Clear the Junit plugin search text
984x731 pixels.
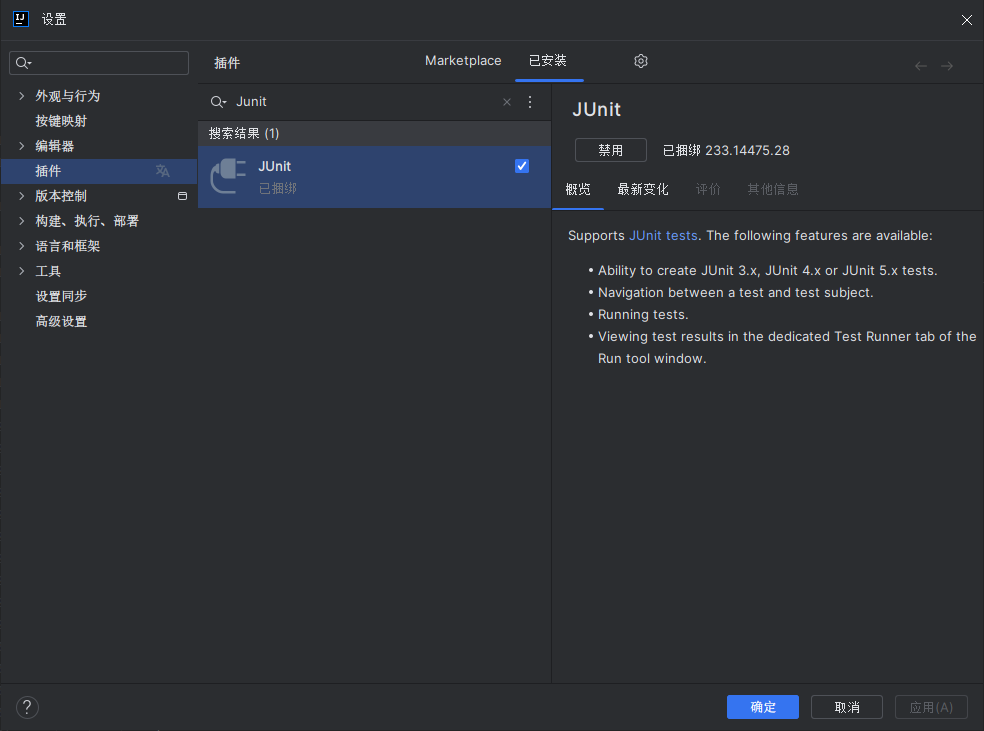tap(507, 102)
